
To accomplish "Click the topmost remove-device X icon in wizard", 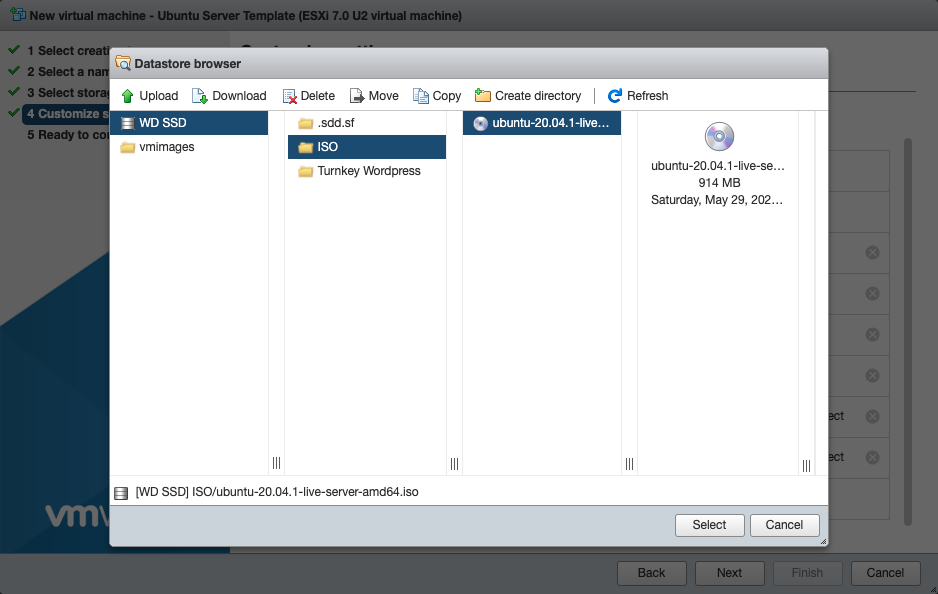I will pos(873,252).
